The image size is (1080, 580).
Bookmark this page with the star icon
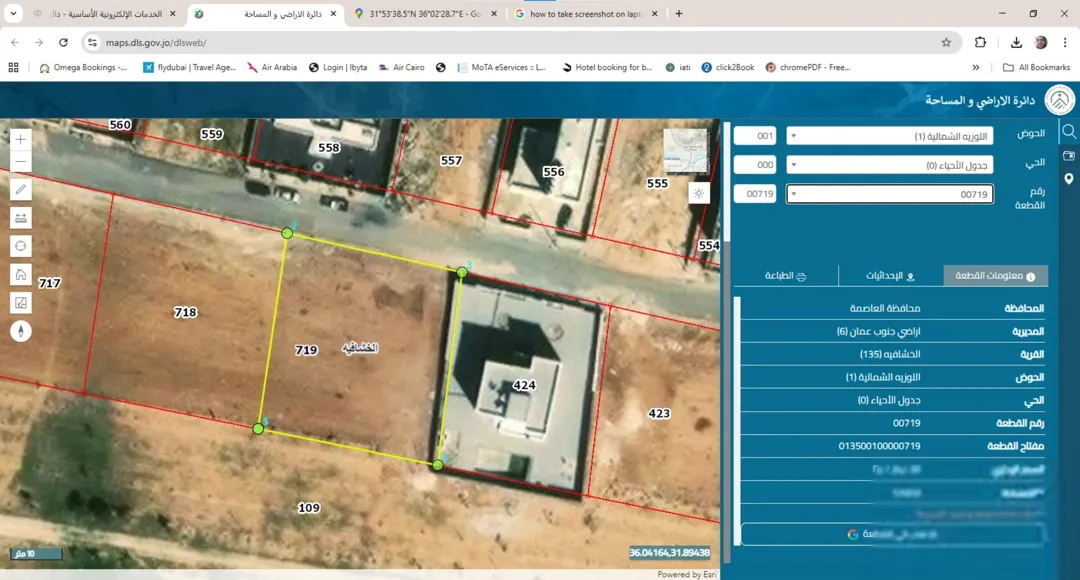[946, 43]
